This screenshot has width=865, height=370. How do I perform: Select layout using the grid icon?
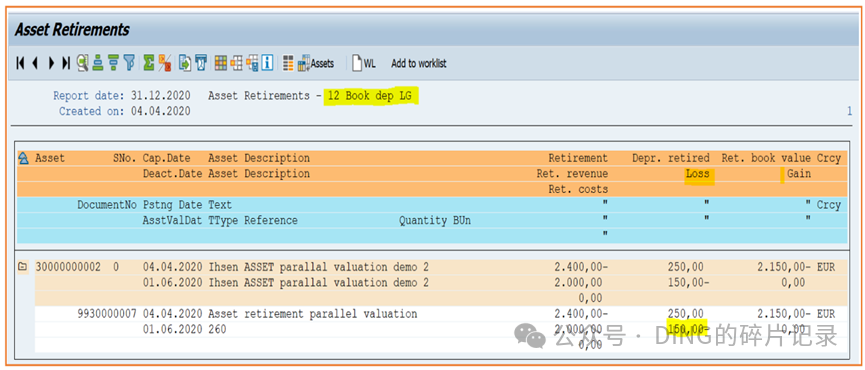pos(236,63)
